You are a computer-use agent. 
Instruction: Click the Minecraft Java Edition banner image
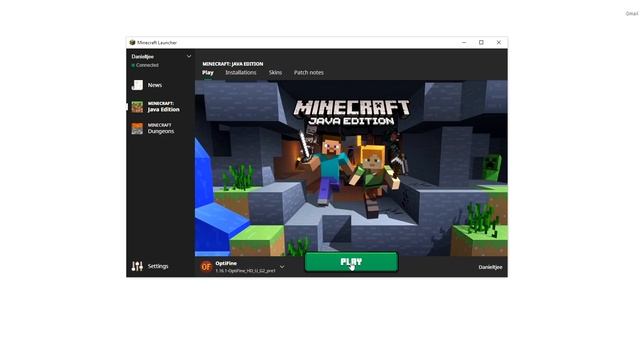(x=351, y=168)
